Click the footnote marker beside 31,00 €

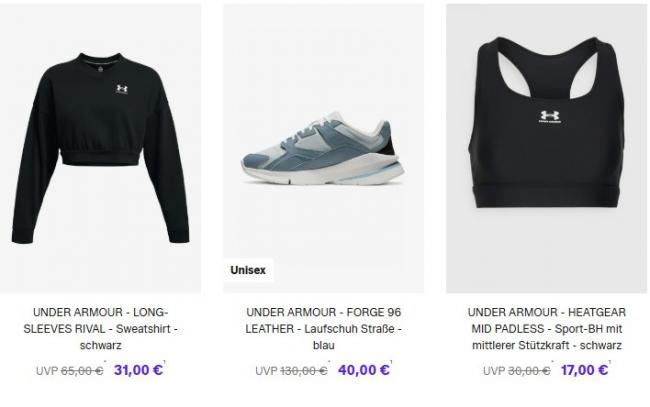coord(165,363)
